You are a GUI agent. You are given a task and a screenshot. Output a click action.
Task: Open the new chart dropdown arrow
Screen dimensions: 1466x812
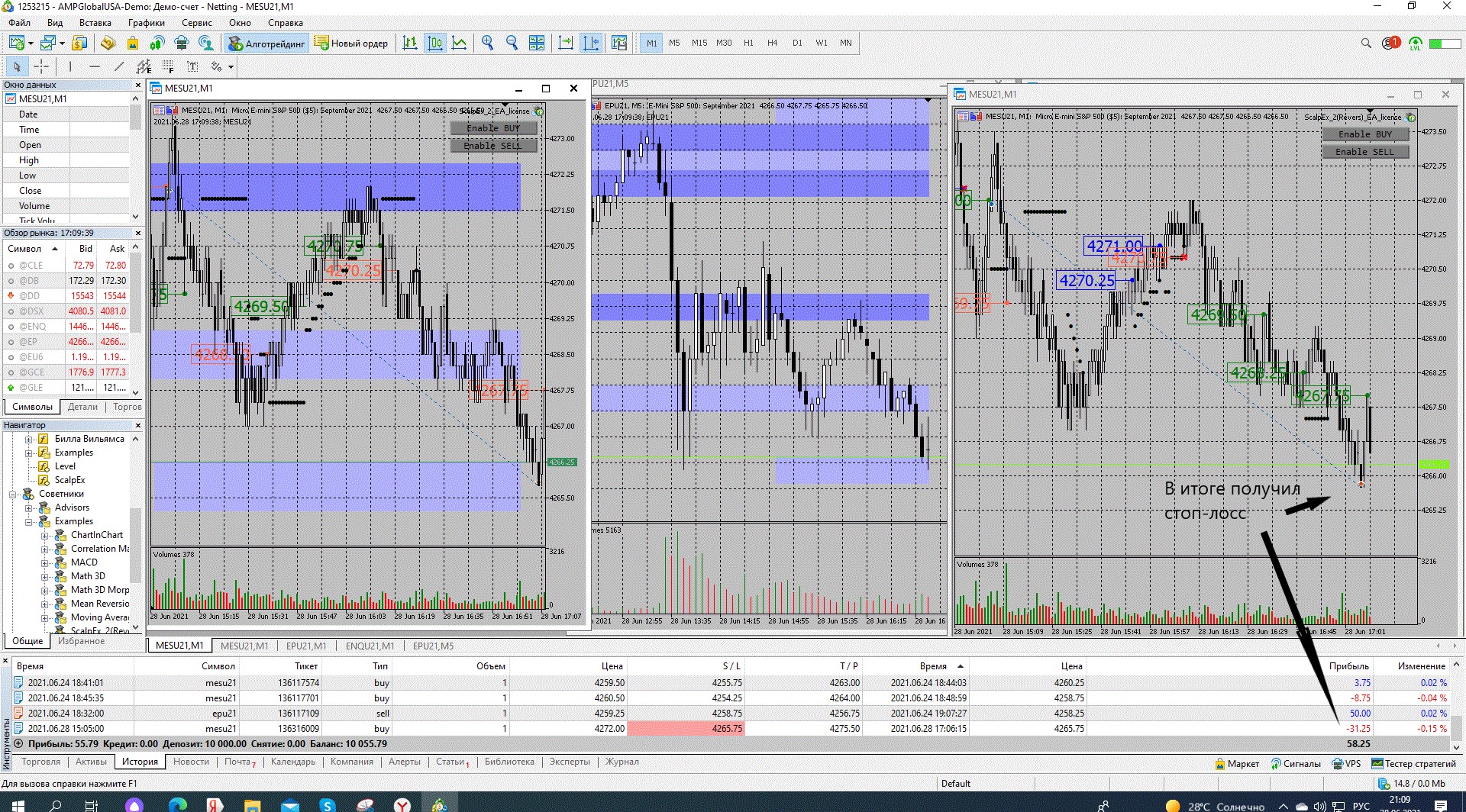tap(31, 43)
